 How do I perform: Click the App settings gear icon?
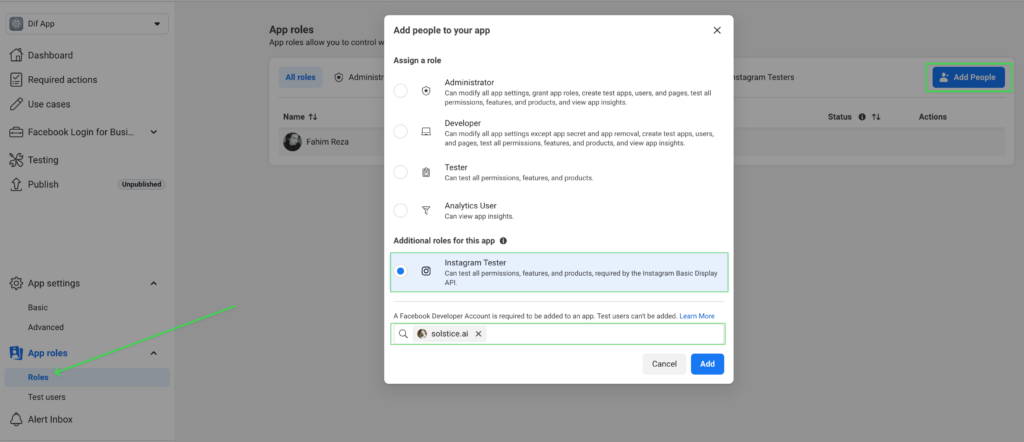(16, 283)
